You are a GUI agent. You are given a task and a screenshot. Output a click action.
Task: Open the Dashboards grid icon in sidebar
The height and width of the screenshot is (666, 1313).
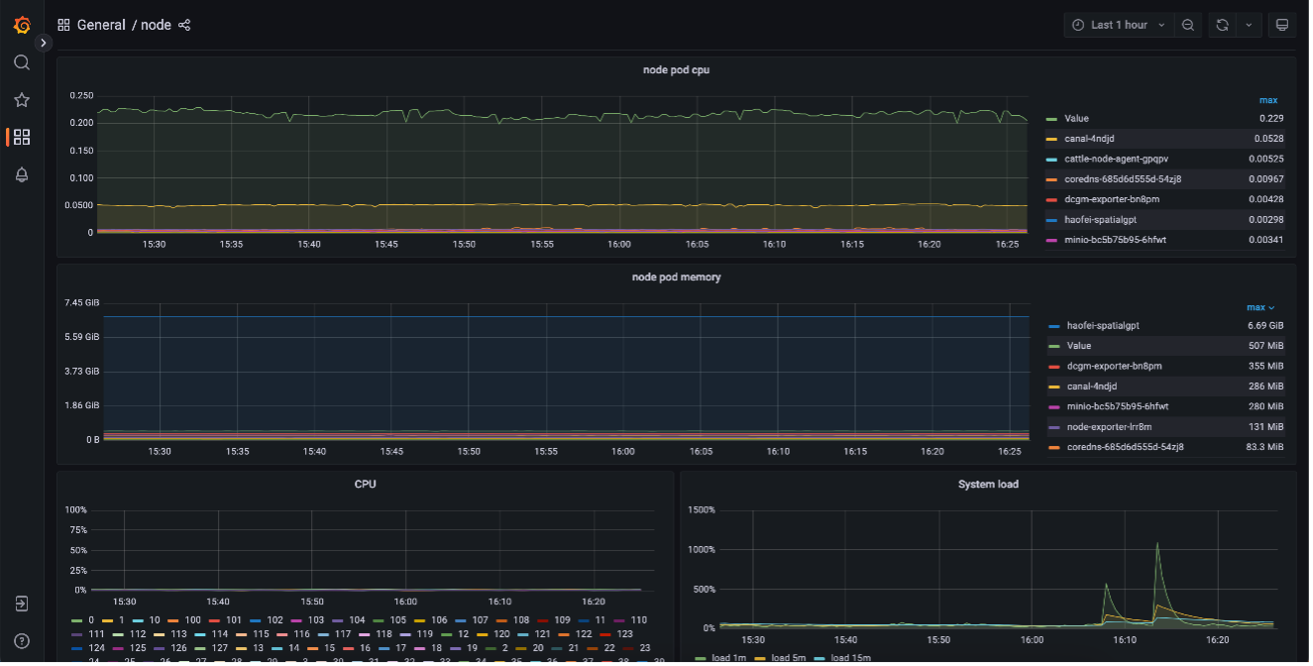coord(22,137)
